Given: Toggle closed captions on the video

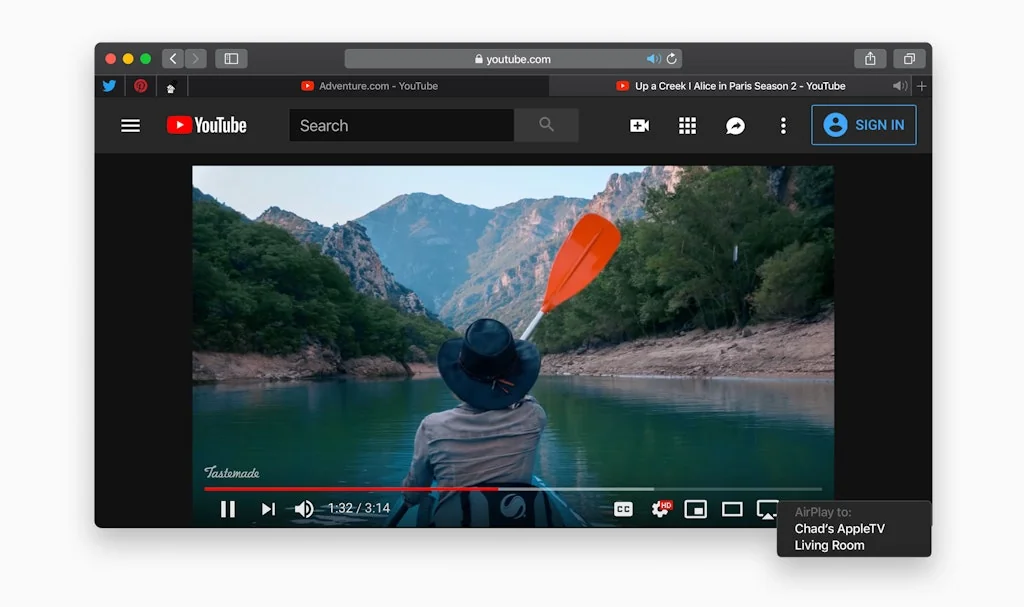Looking at the screenshot, I should click(623, 509).
